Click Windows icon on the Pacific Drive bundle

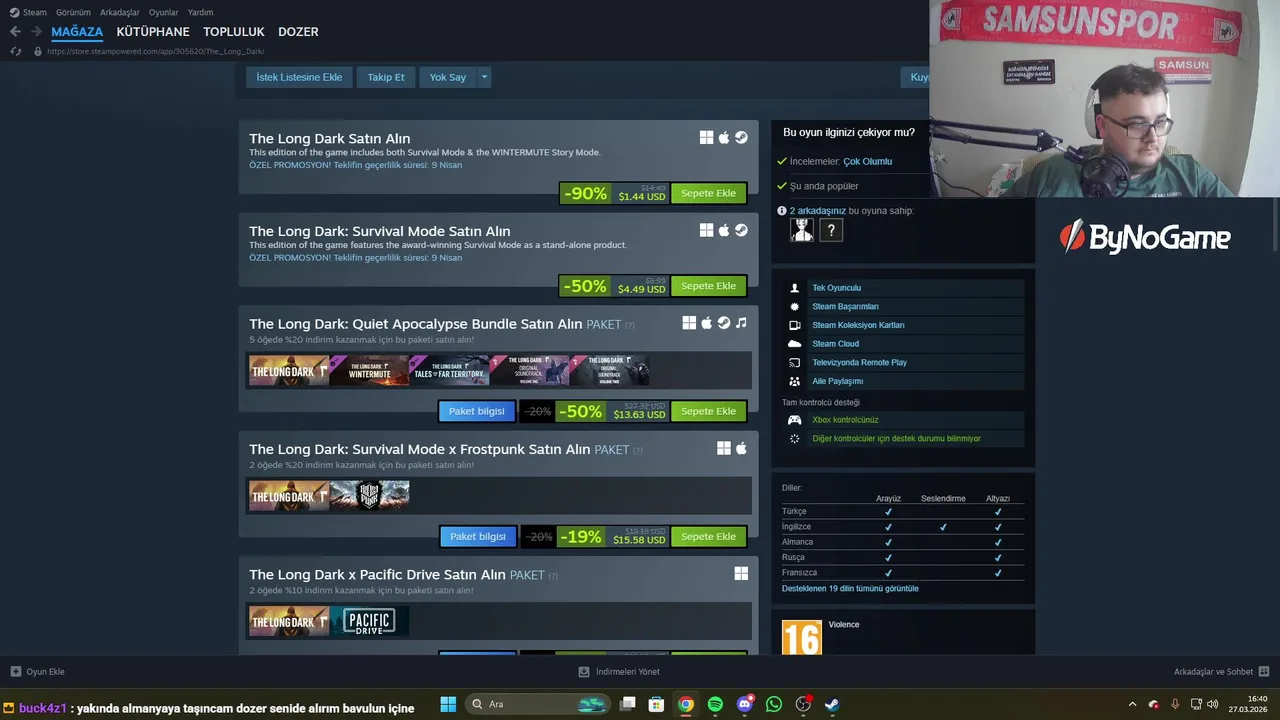coord(741,573)
